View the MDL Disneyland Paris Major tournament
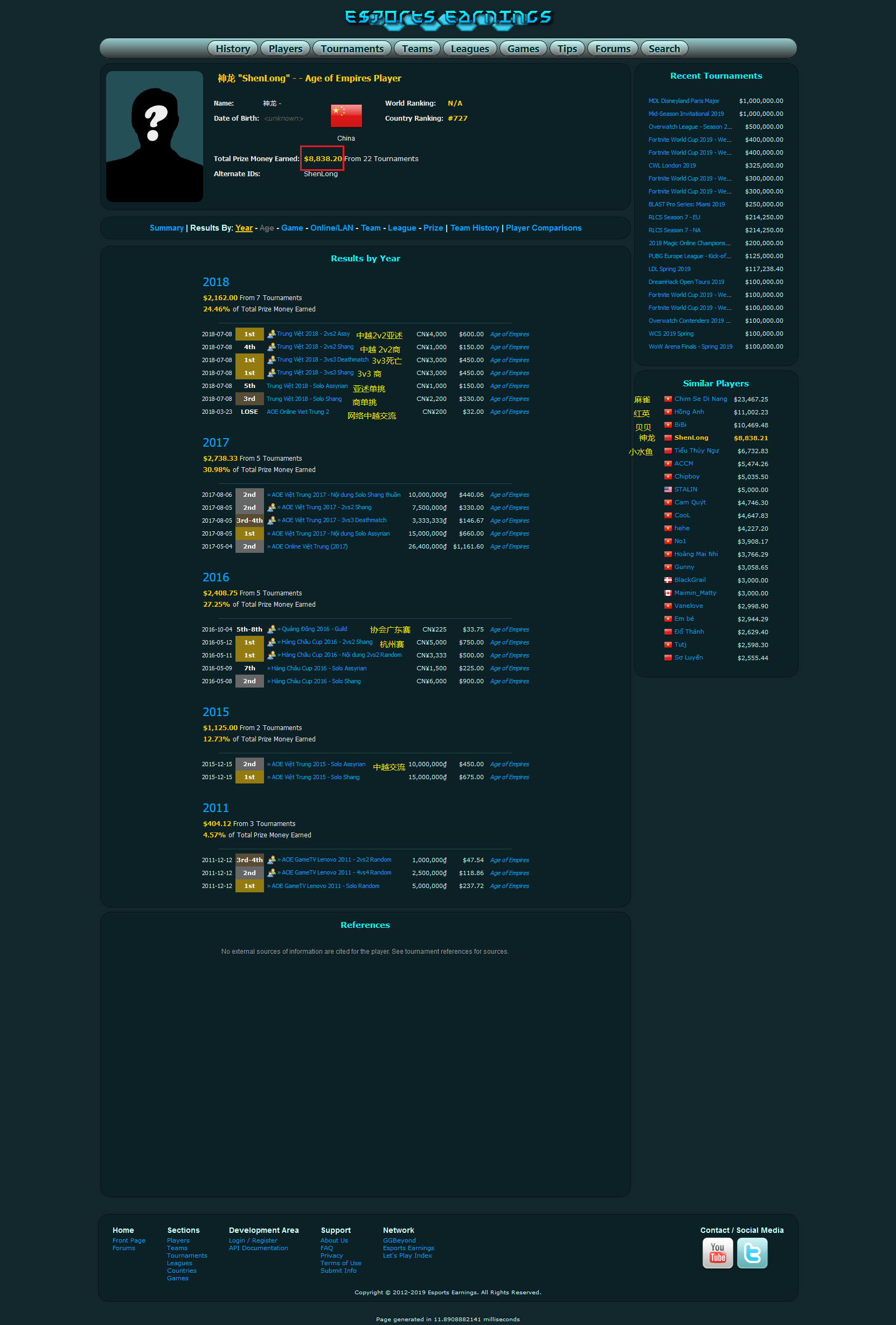Screen dimensions: 896x1325 [x=683, y=100]
